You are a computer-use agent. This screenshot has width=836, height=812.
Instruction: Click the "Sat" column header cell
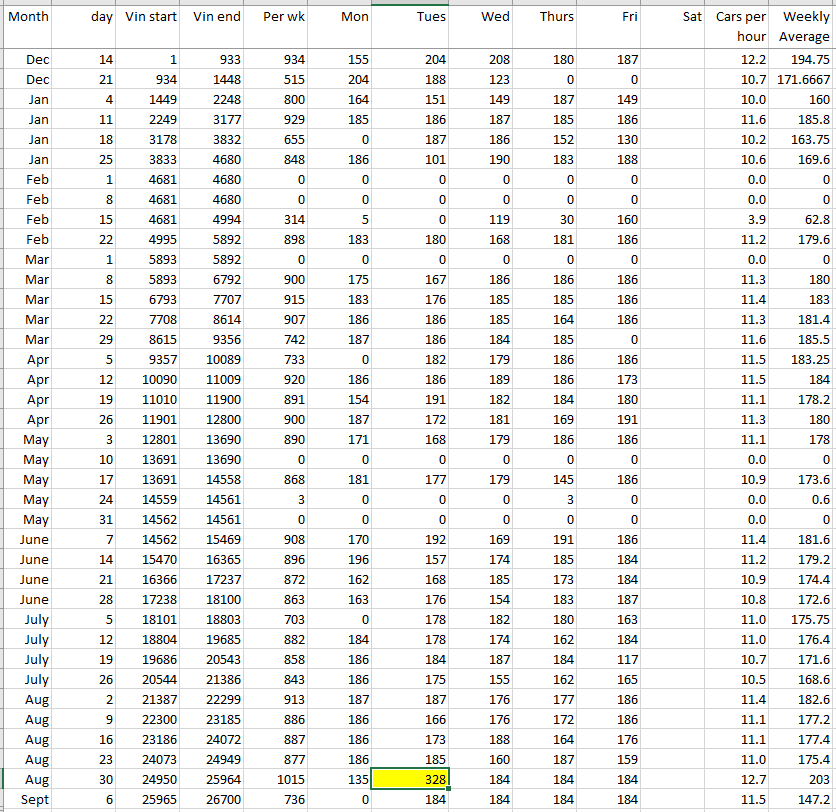pyautogui.click(x=674, y=17)
